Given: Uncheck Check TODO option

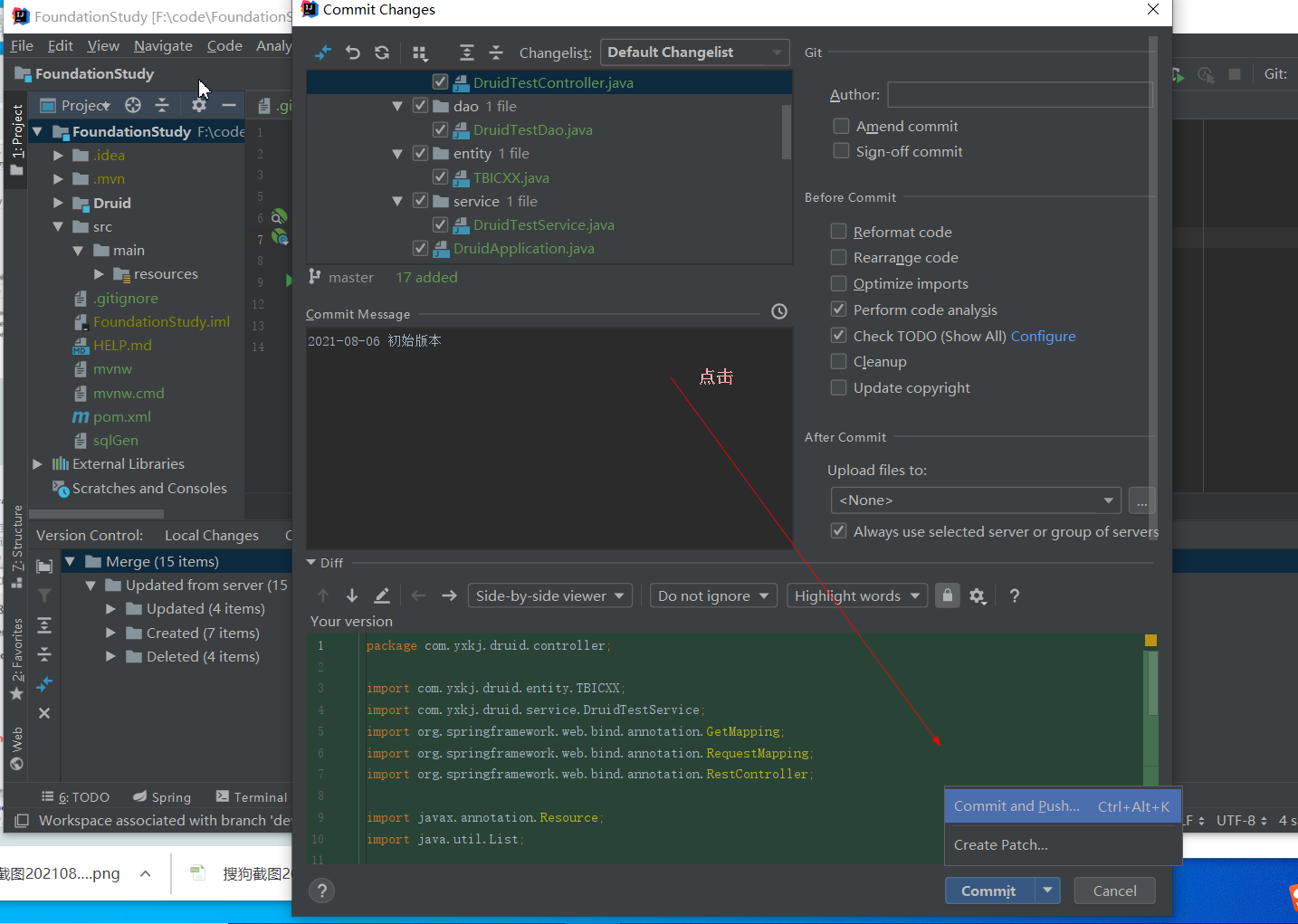Looking at the screenshot, I should (x=839, y=336).
